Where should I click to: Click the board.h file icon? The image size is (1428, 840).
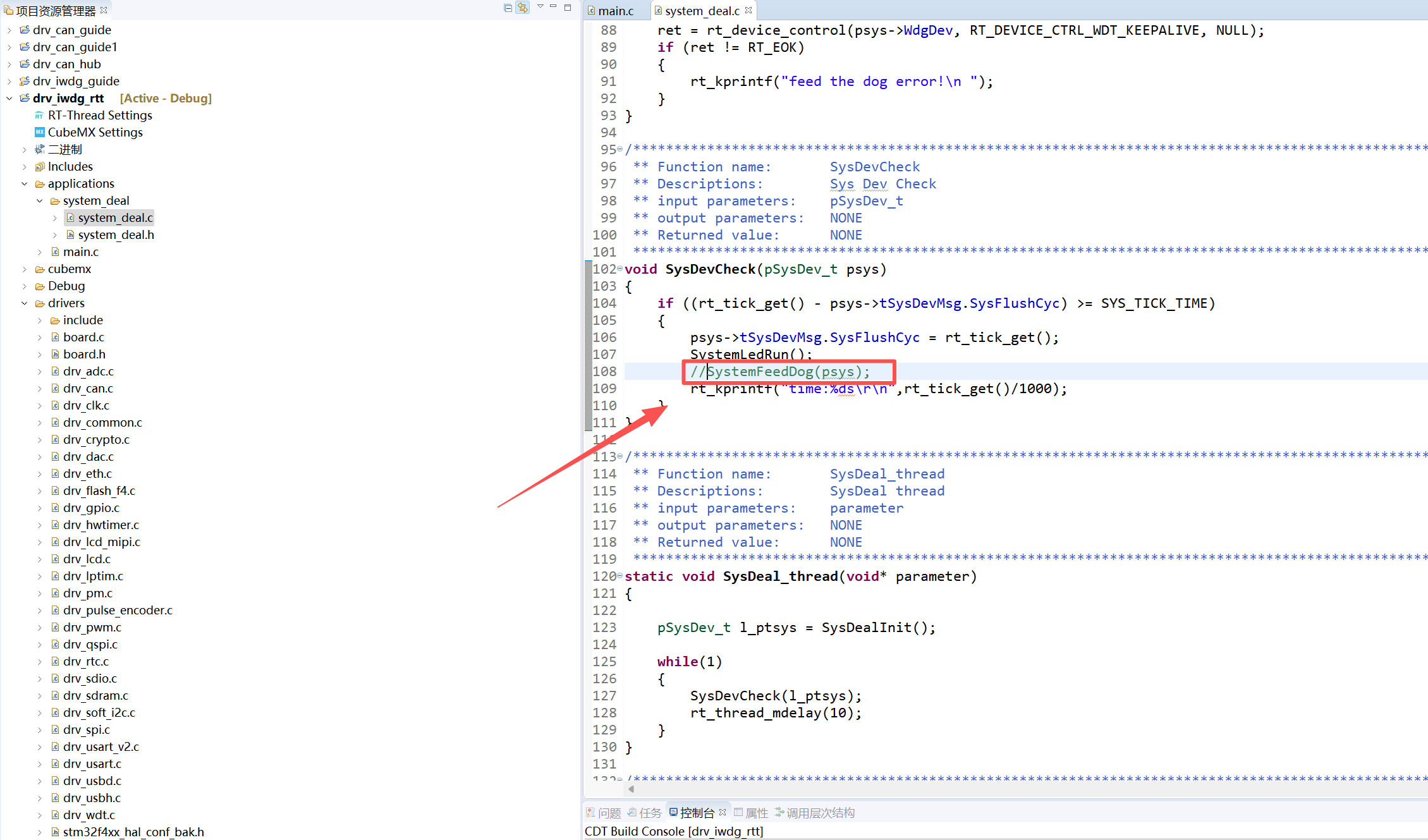click(55, 354)
